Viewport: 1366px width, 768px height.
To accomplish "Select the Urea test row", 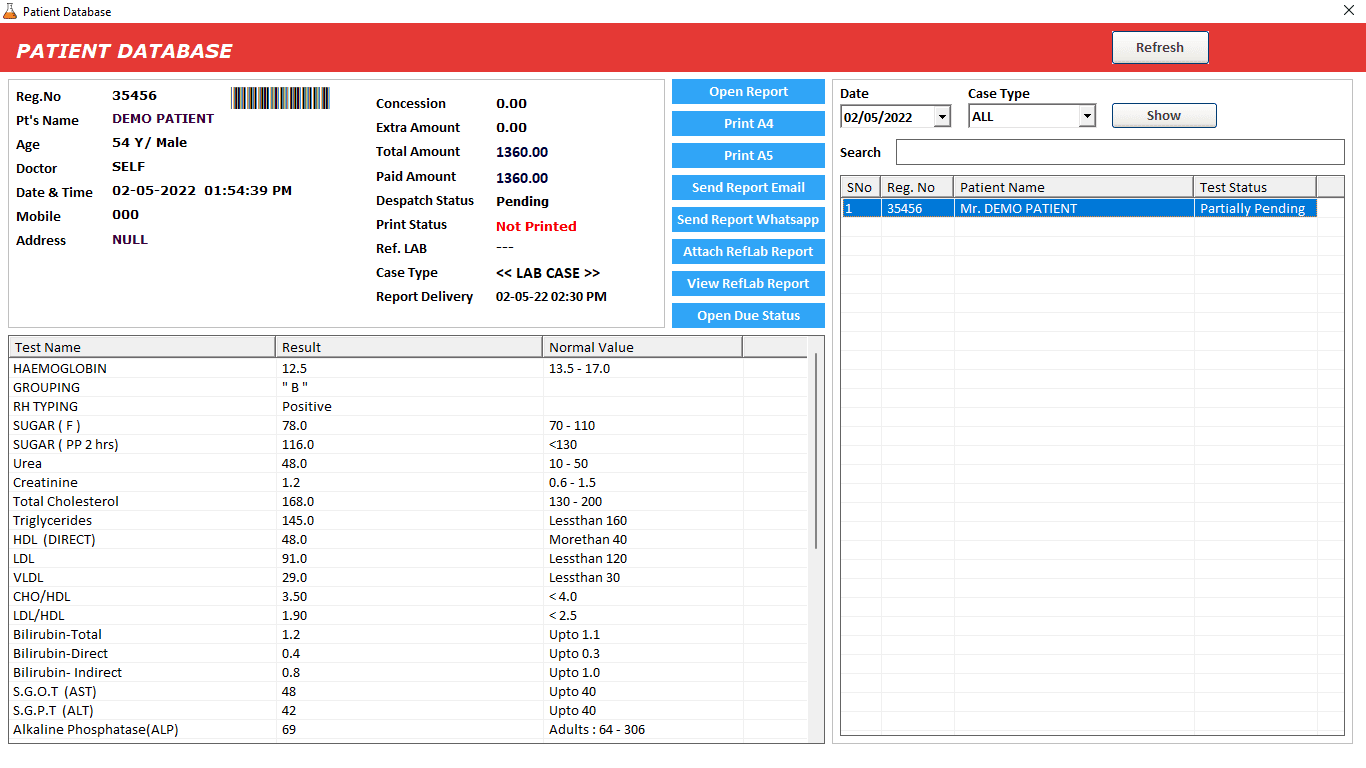I will 408,463.
